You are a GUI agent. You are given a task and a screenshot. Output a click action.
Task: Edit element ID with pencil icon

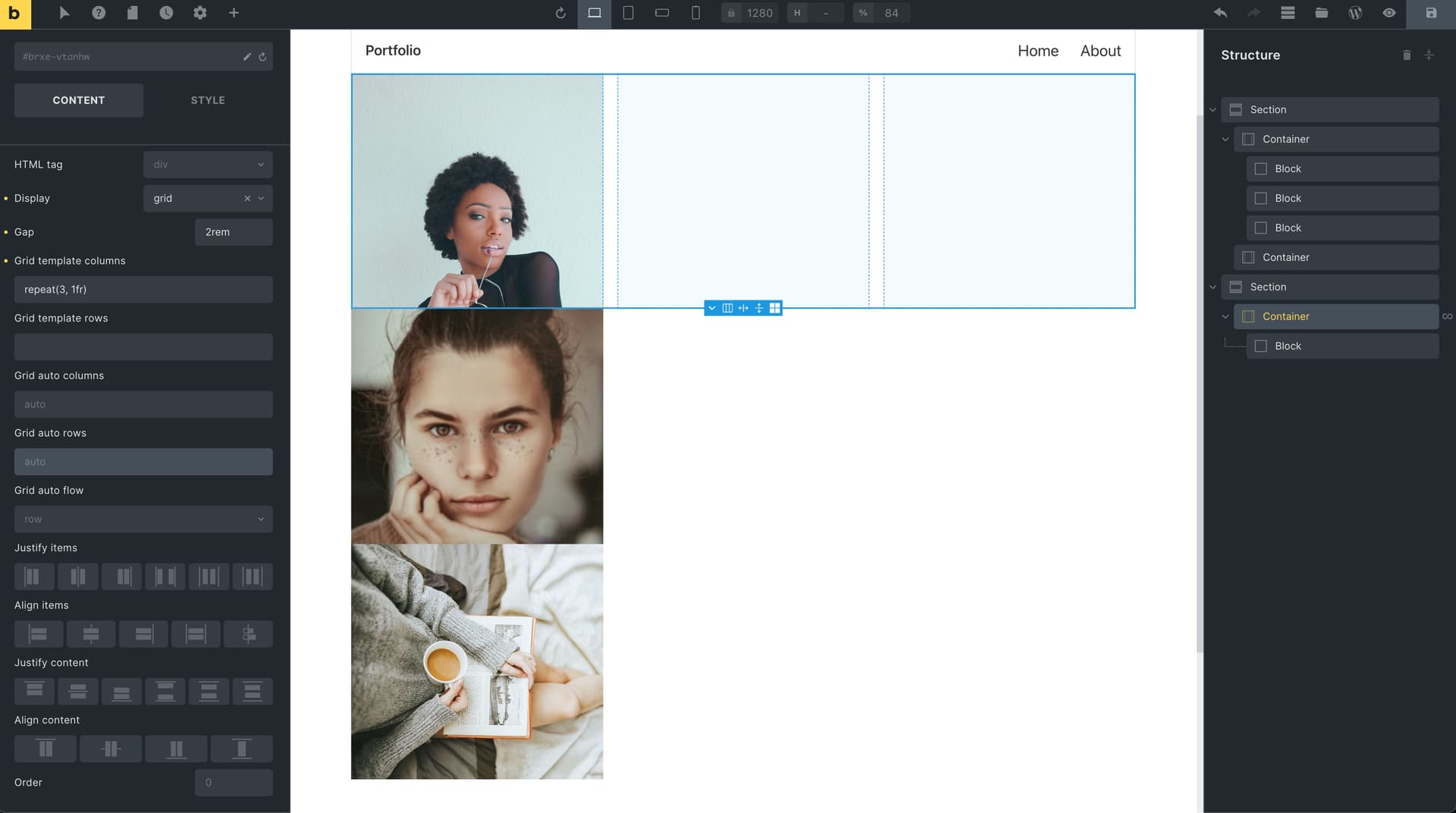point(247,57)
